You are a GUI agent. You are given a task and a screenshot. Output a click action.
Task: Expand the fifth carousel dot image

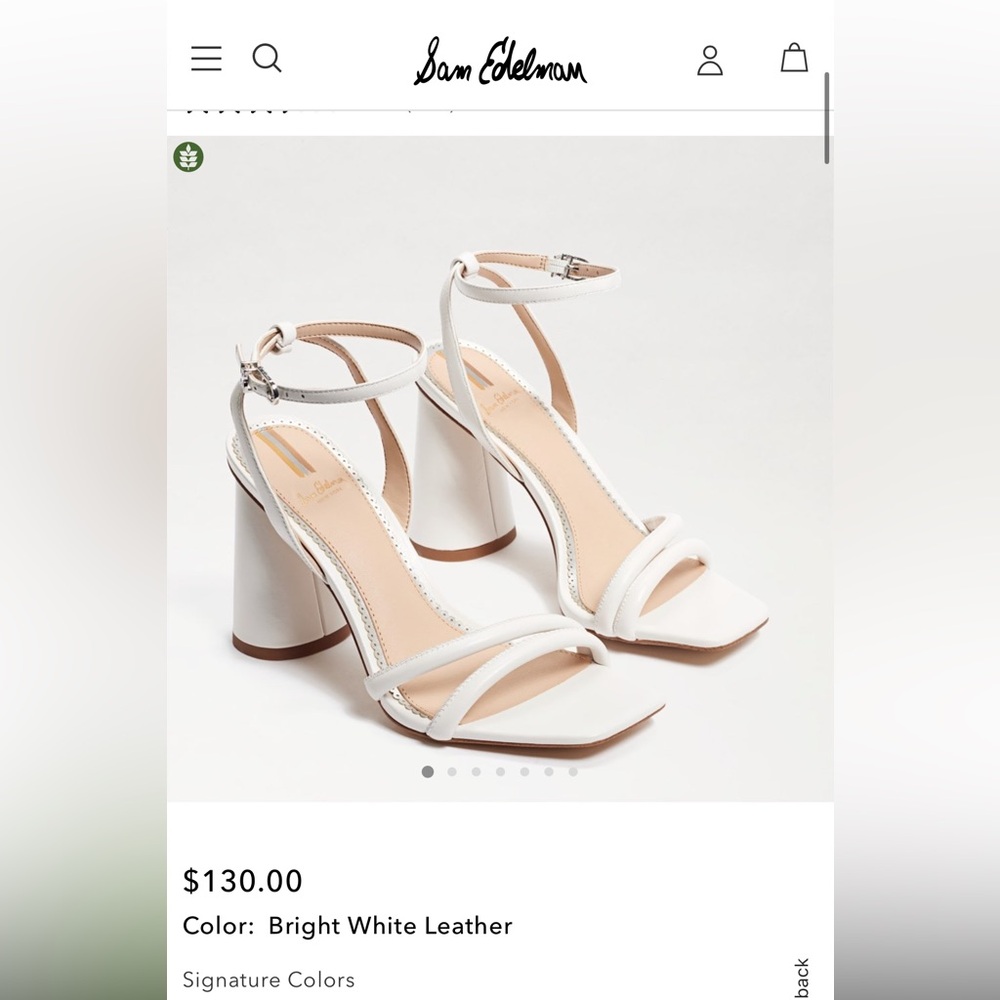523,771
